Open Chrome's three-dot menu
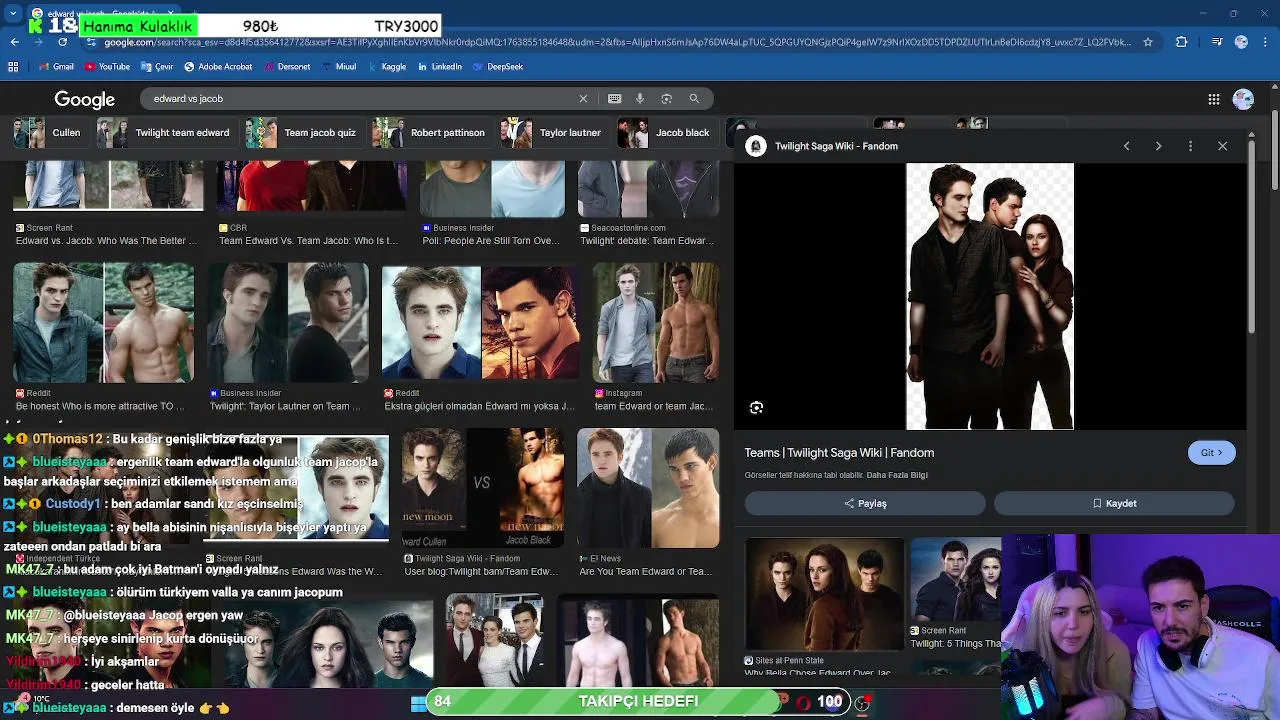 click(x=1266, y=42)
